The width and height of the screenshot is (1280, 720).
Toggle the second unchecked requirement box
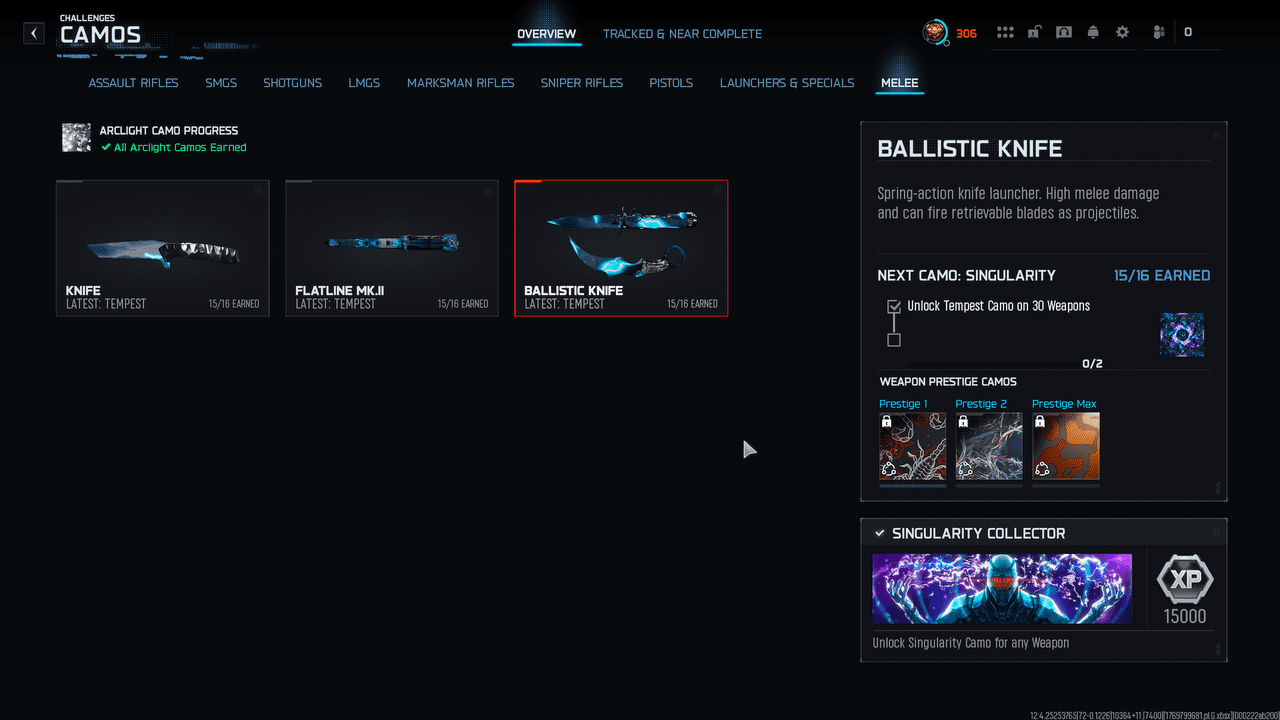tap(894, 340)
